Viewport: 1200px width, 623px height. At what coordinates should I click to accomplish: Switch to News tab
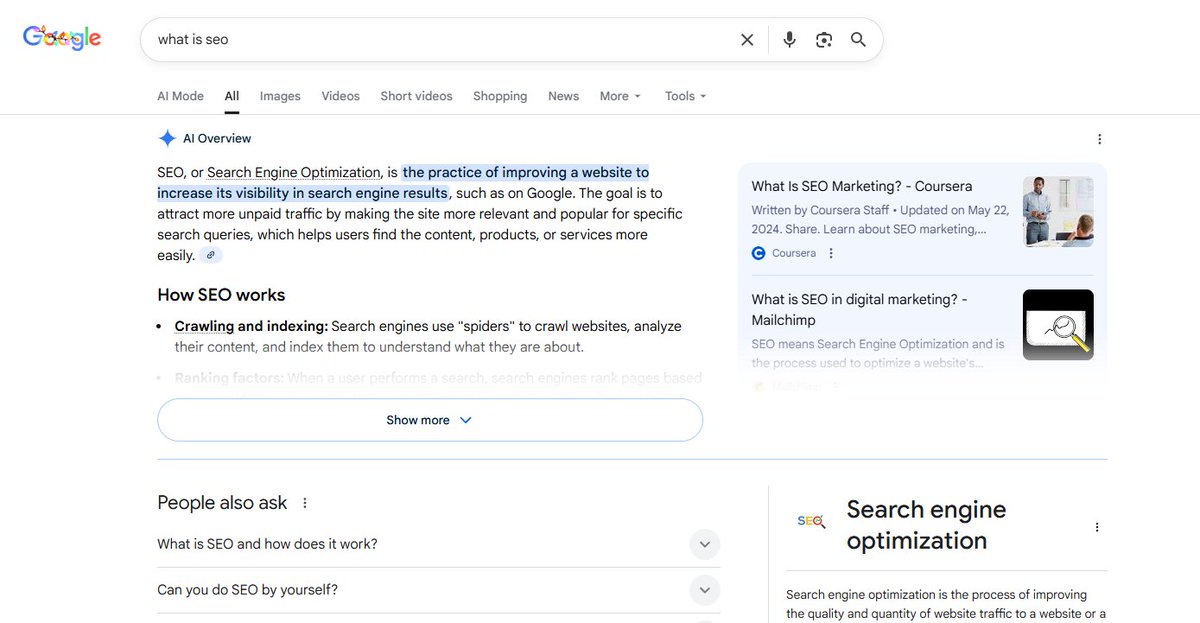tap(563, 96)
